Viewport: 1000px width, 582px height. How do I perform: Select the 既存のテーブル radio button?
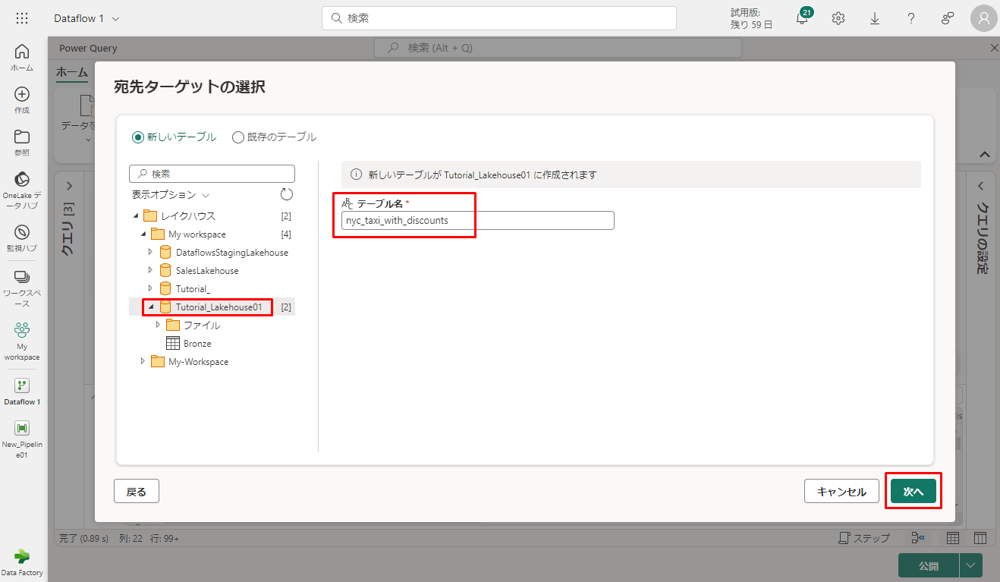[238, 137]
